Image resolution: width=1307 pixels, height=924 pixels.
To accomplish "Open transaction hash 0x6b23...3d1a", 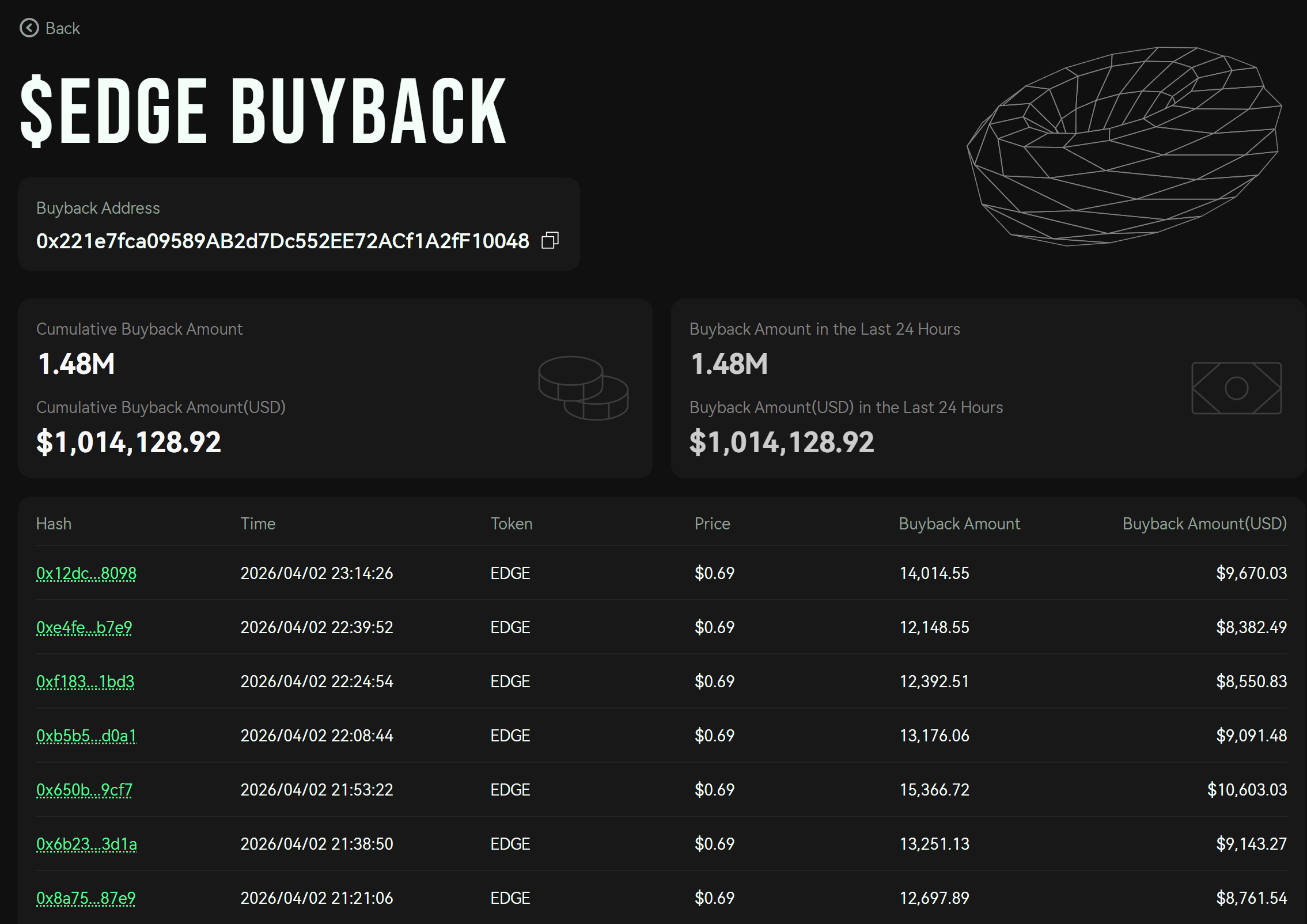I will (86, 844).
